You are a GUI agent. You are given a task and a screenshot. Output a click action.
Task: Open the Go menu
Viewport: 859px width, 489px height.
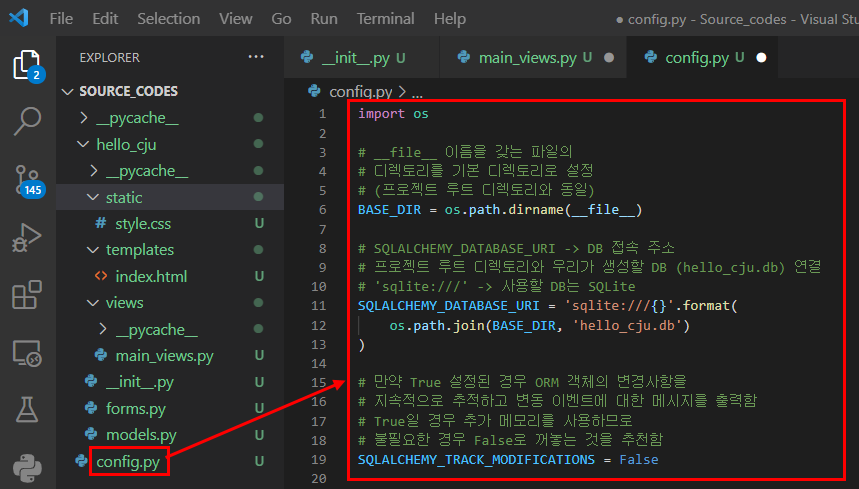(x=281, y=19)
